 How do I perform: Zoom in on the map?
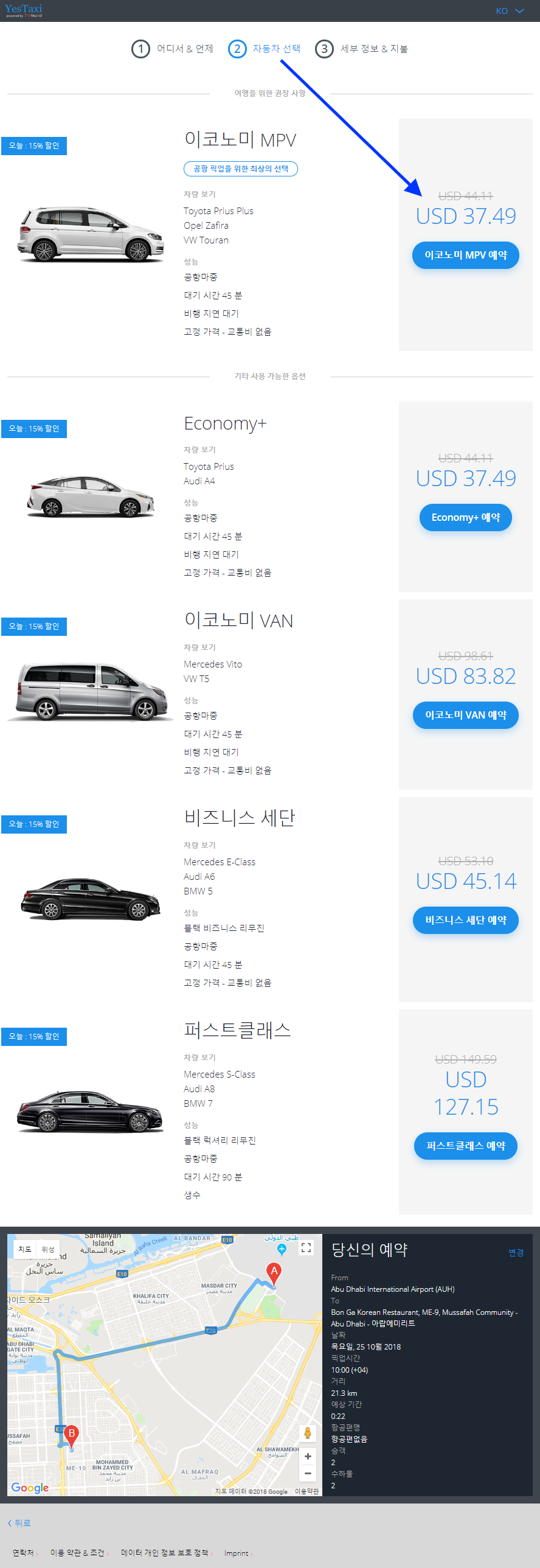[308, 1457]
